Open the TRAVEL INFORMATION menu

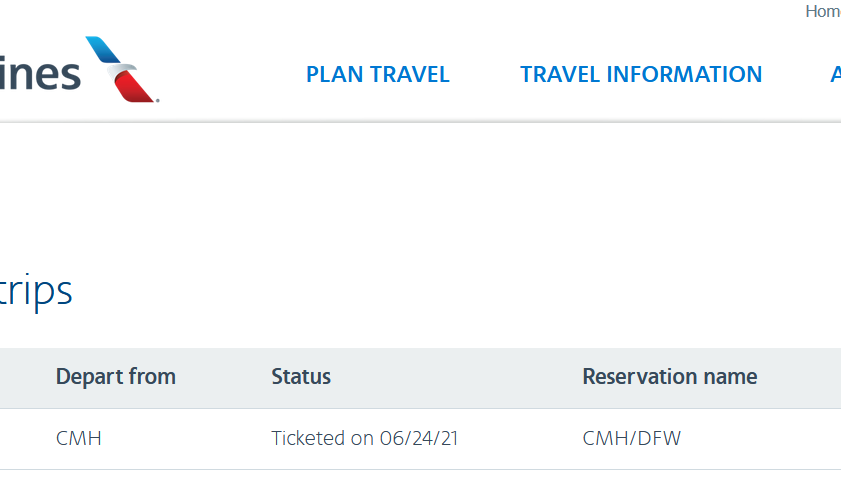point(641,75)
